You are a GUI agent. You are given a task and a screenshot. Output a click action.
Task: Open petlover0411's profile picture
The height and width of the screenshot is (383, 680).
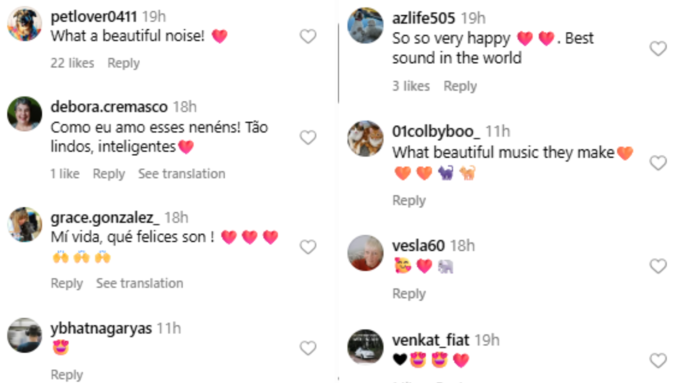point(24,24)
